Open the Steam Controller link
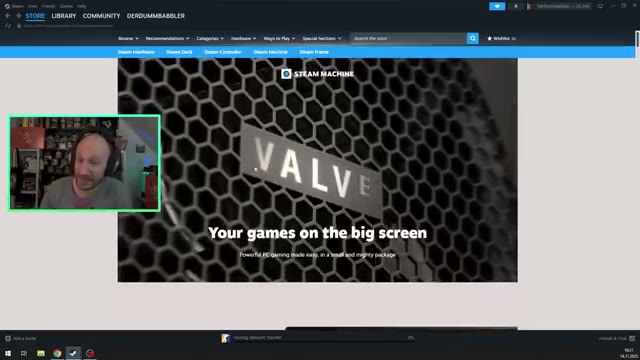 [223, 52]
